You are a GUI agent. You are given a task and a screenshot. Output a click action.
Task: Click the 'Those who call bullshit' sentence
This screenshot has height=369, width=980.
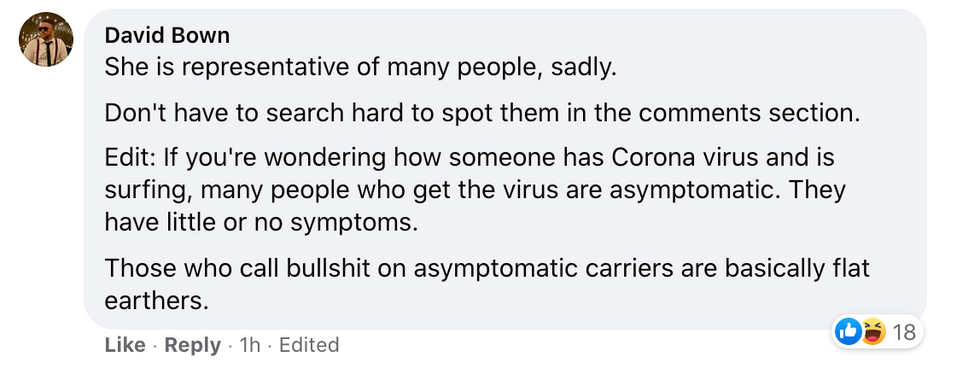pyautogui.click(x=487, y=285)
